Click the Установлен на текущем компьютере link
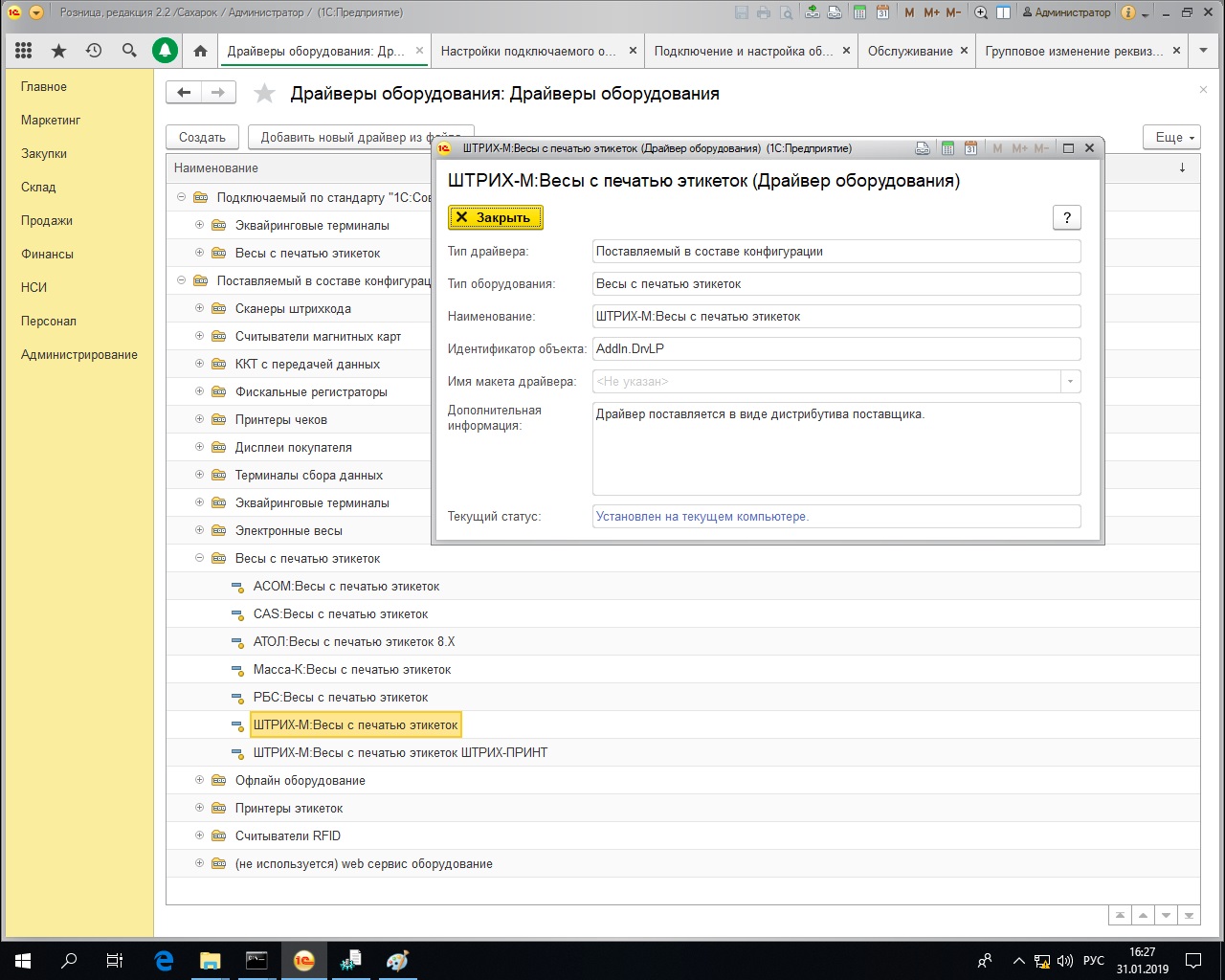The width and height of the screenshot is (1225, 980). (x=702, y=517)
